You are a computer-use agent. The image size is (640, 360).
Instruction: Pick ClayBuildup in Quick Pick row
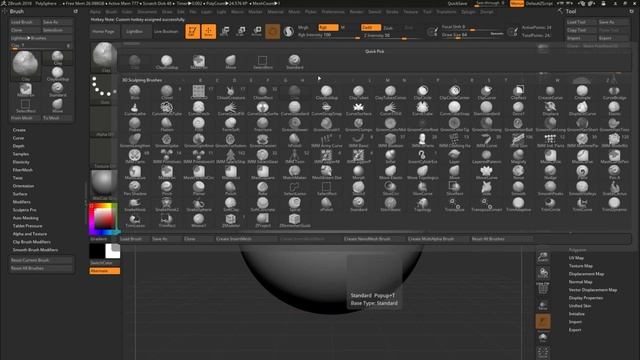pyautogui.click(x=167, y=62)
